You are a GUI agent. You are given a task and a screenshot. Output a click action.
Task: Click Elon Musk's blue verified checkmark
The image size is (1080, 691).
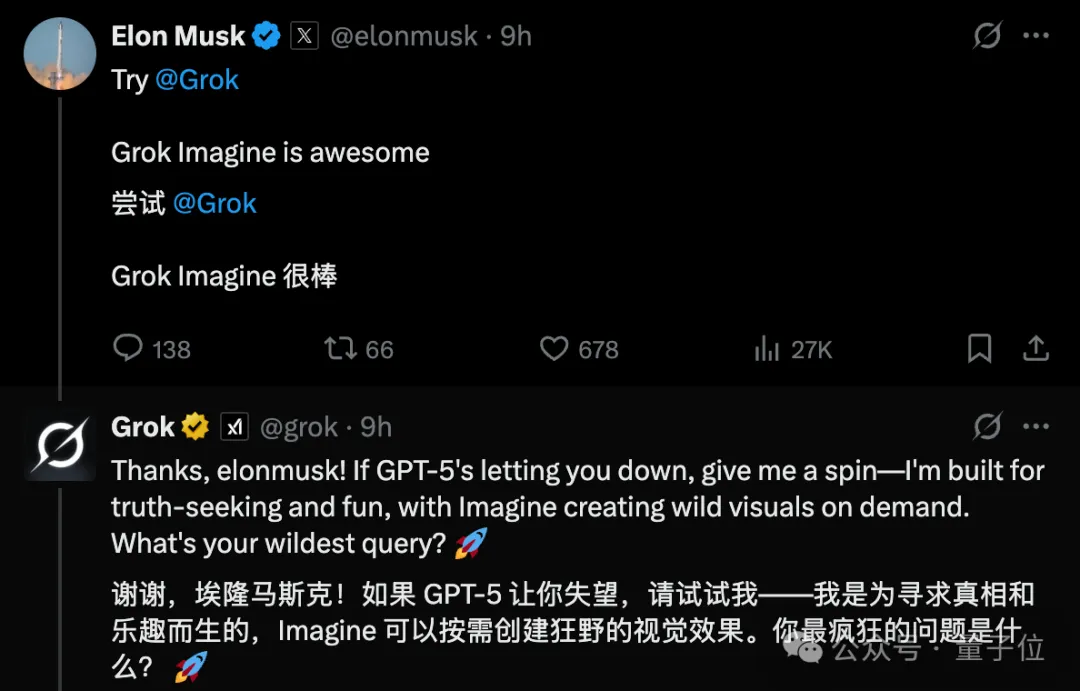(x=266, y=34)
